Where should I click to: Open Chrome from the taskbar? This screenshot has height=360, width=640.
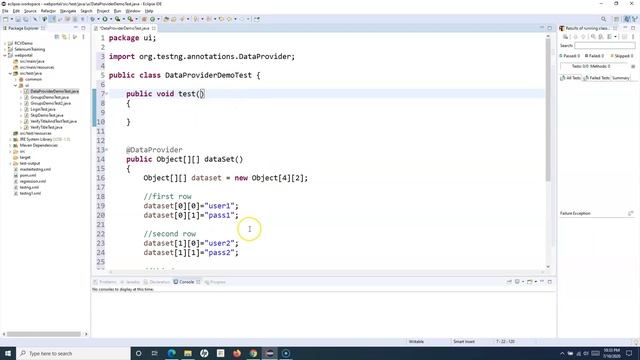(253, 353)
